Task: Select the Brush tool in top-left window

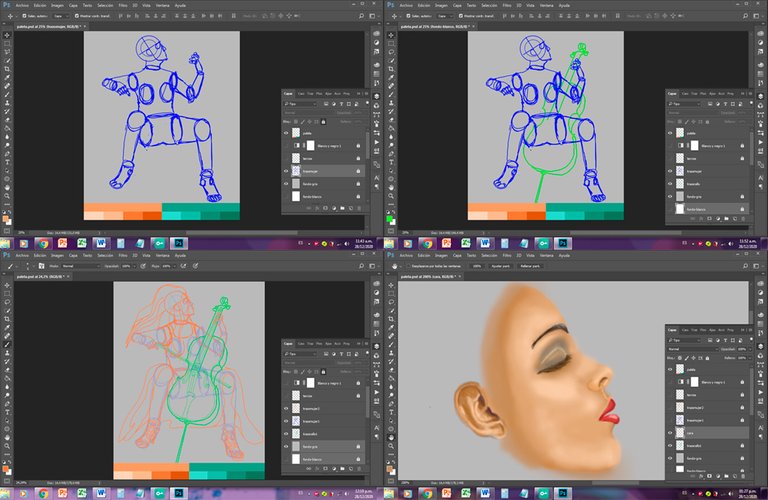Action: coord(7,95)
